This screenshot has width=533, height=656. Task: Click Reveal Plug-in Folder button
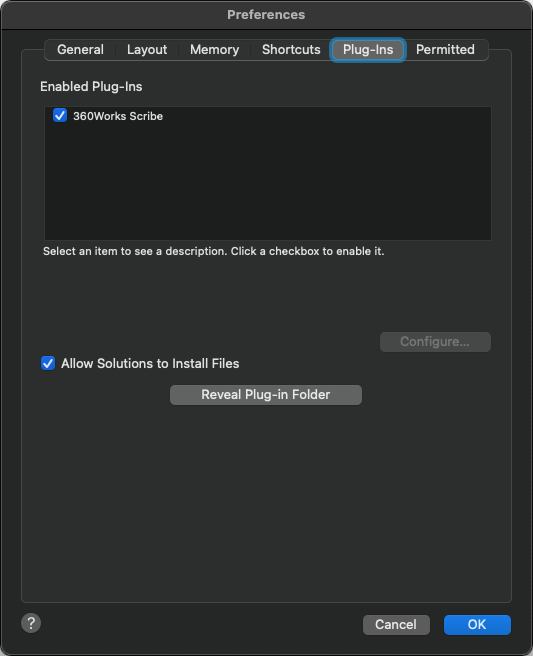pyautogui.click(x=266, y=395)
